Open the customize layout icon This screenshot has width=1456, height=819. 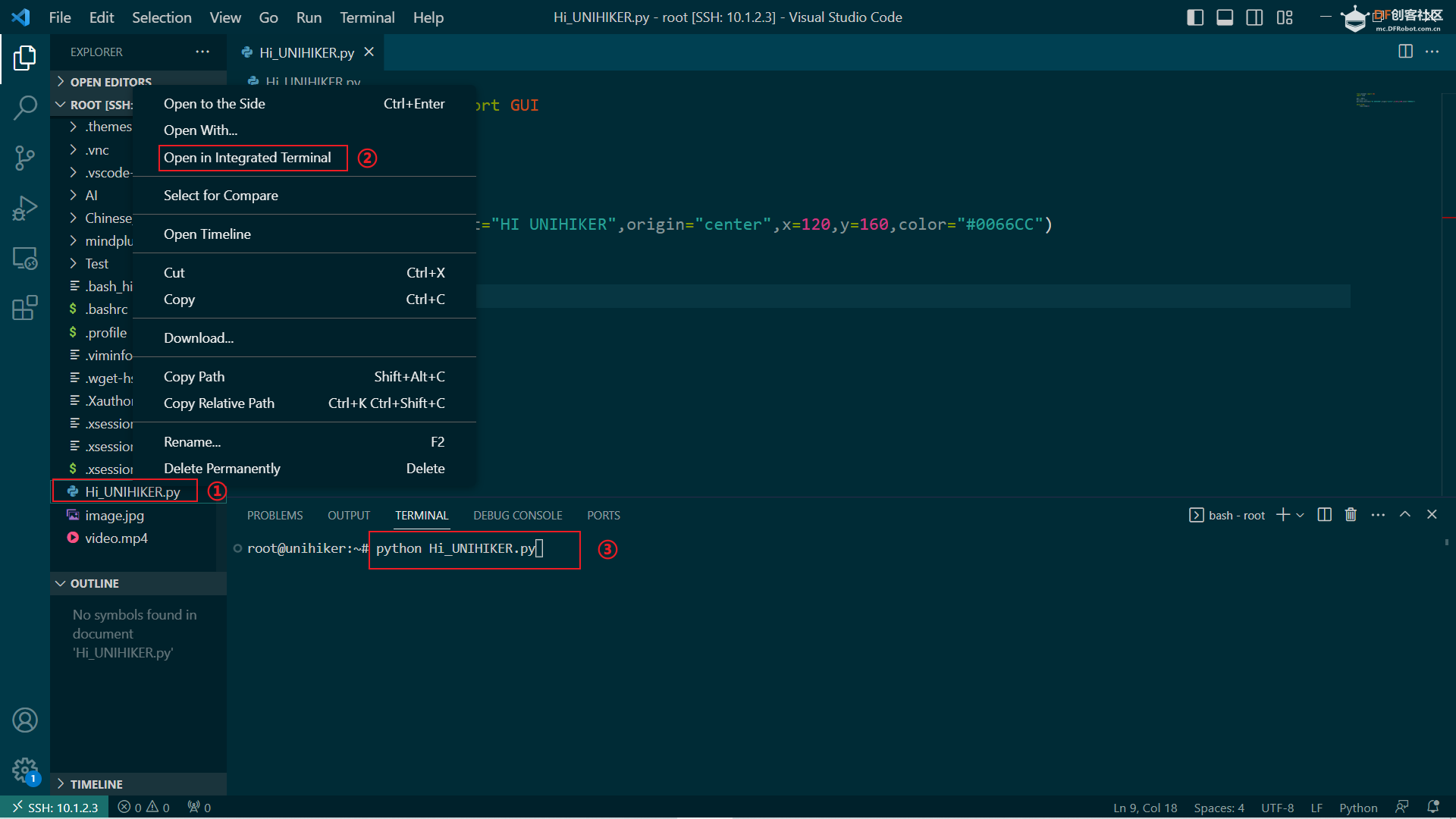1285,17
